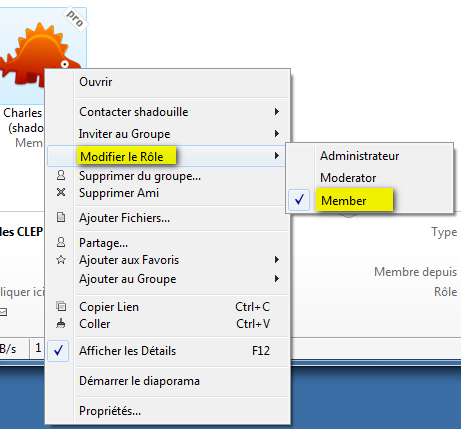Expand the Ajouter au Groupe submenu arrow
This screenshot has height=429, width=461.
[x=277, y=279]
